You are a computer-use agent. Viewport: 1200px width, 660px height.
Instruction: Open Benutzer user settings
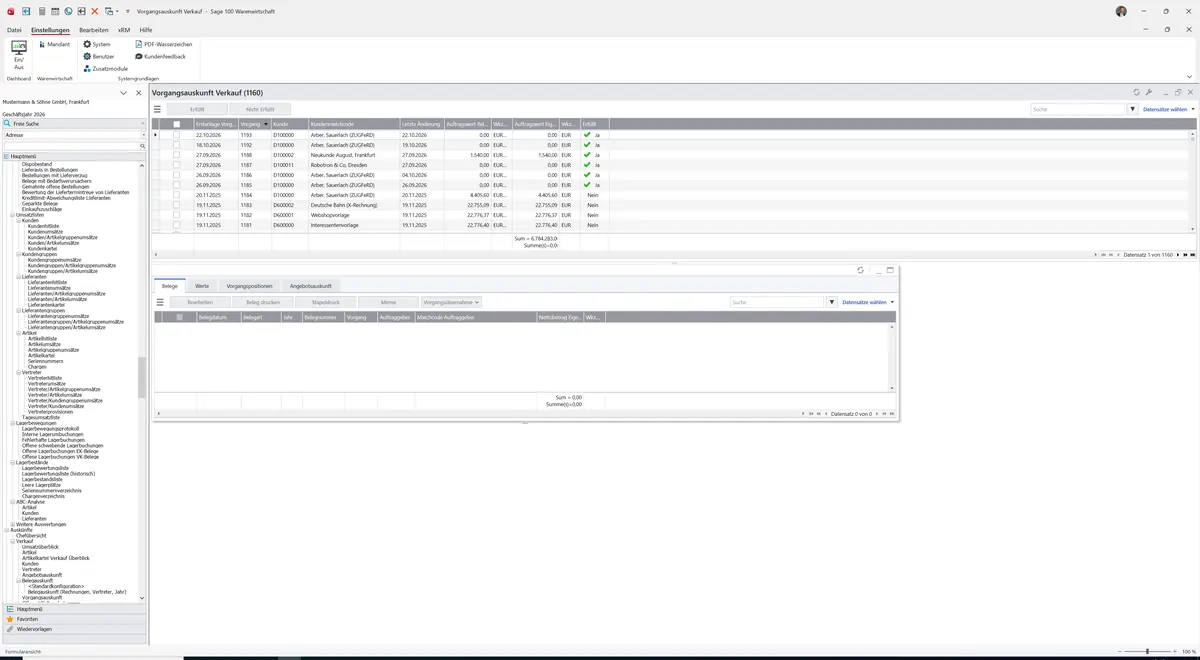[99, 56]
